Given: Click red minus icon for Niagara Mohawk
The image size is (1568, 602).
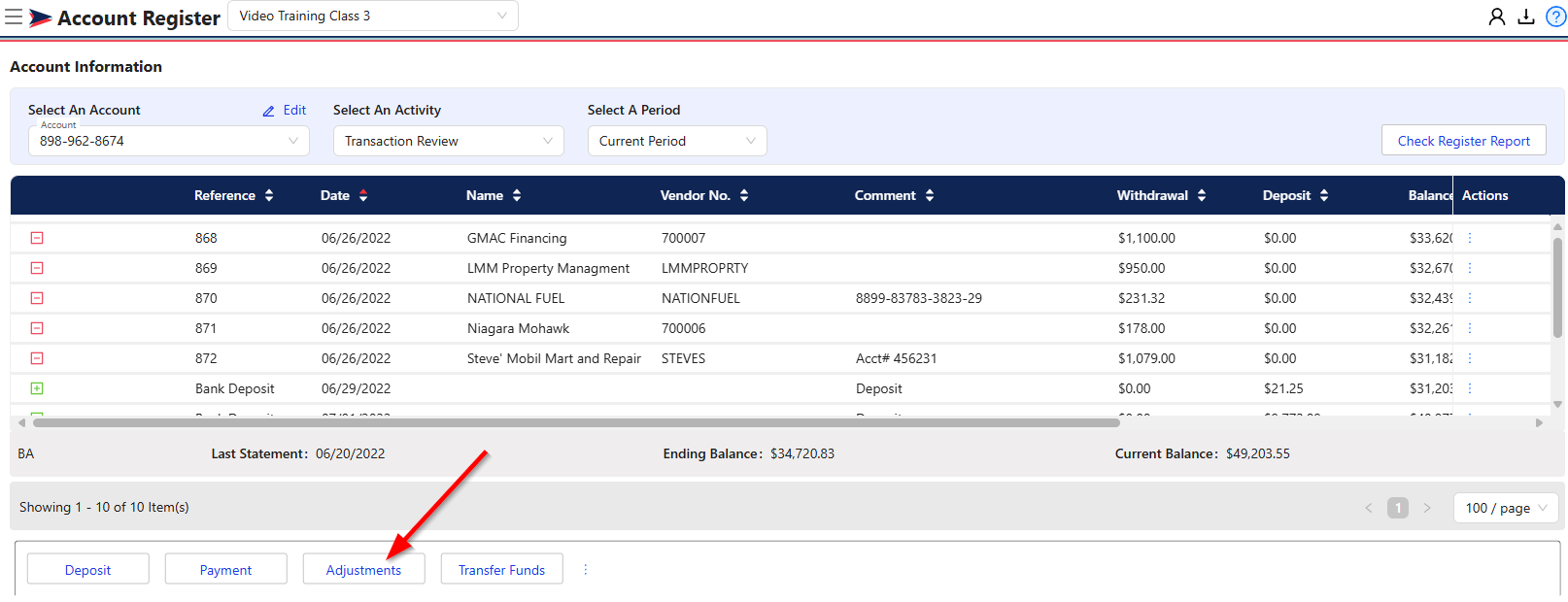Looking at the screenshot, I should point(37,328).
